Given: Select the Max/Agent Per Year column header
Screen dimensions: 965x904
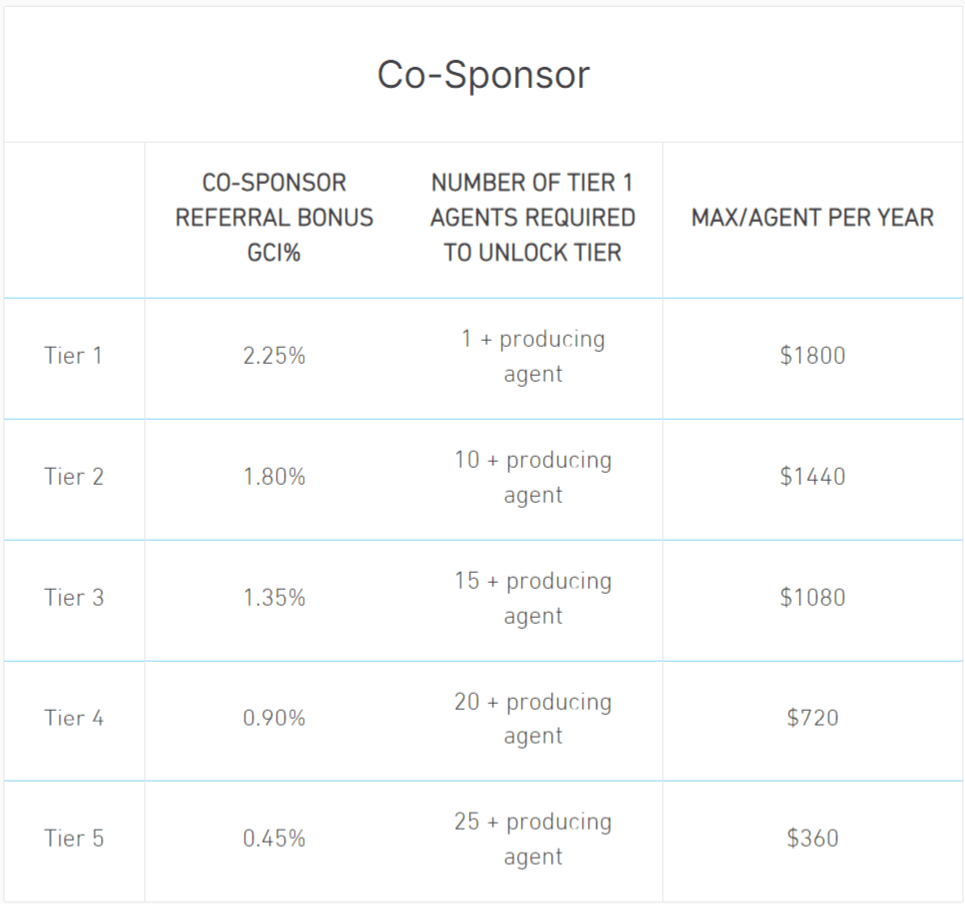Looking at the screenshot, I should point(812,217).
